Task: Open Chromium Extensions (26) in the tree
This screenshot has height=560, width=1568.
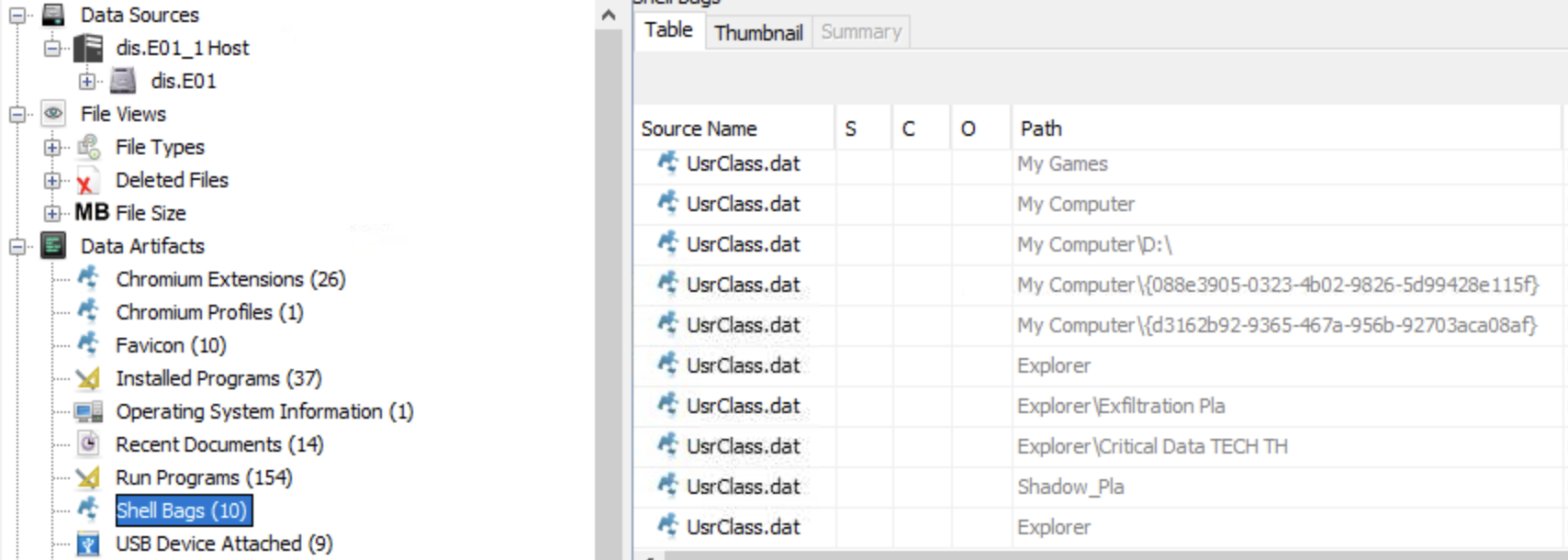Action: pos(230,279)
